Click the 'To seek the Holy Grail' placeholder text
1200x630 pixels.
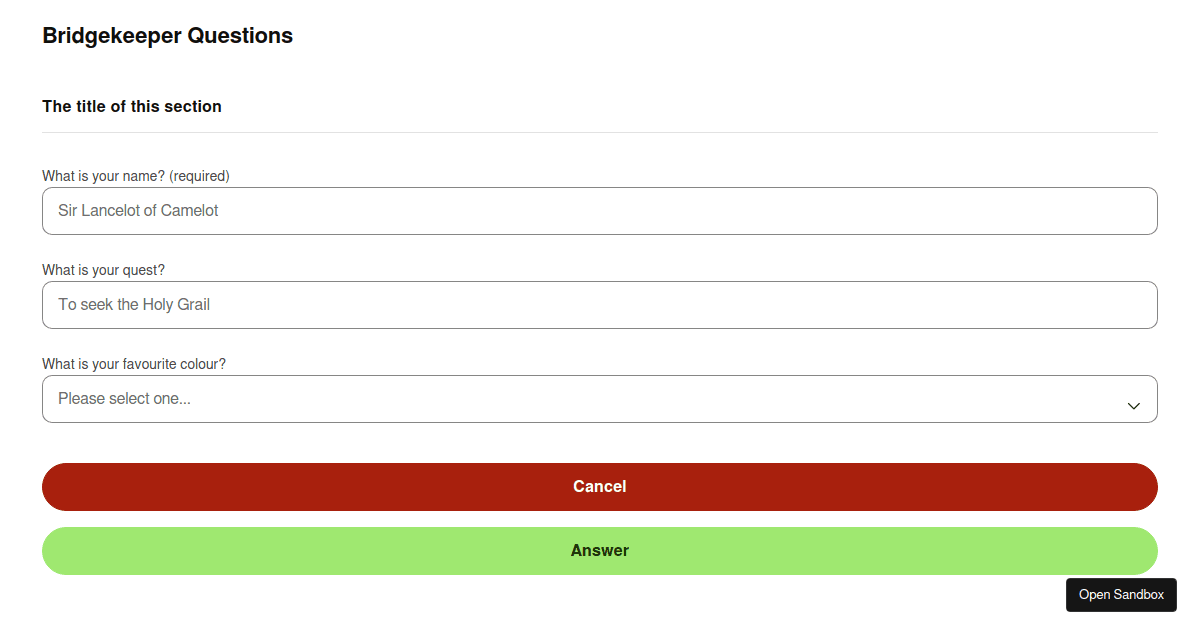coord(134,305)
